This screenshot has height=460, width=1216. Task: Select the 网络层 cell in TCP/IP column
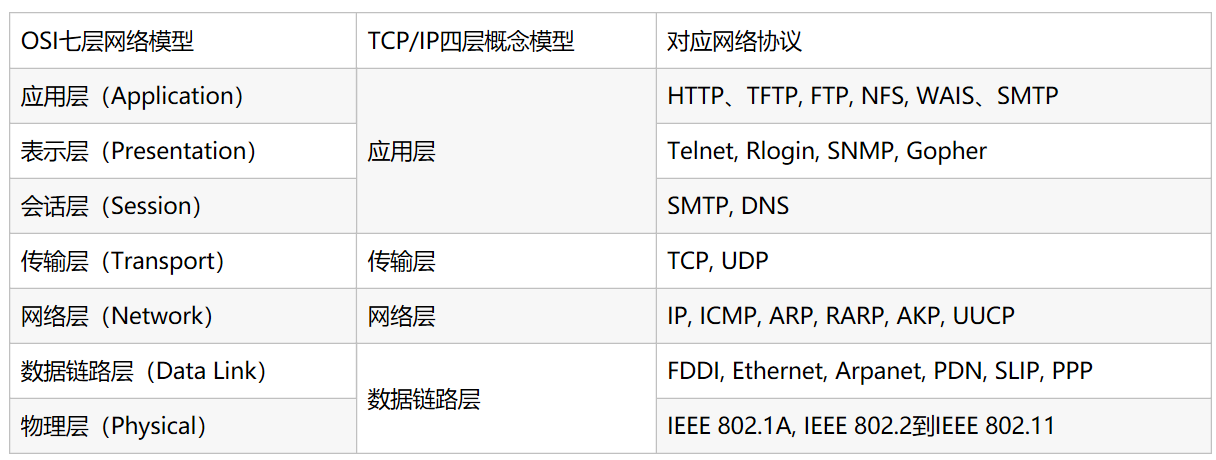[506, 316]
